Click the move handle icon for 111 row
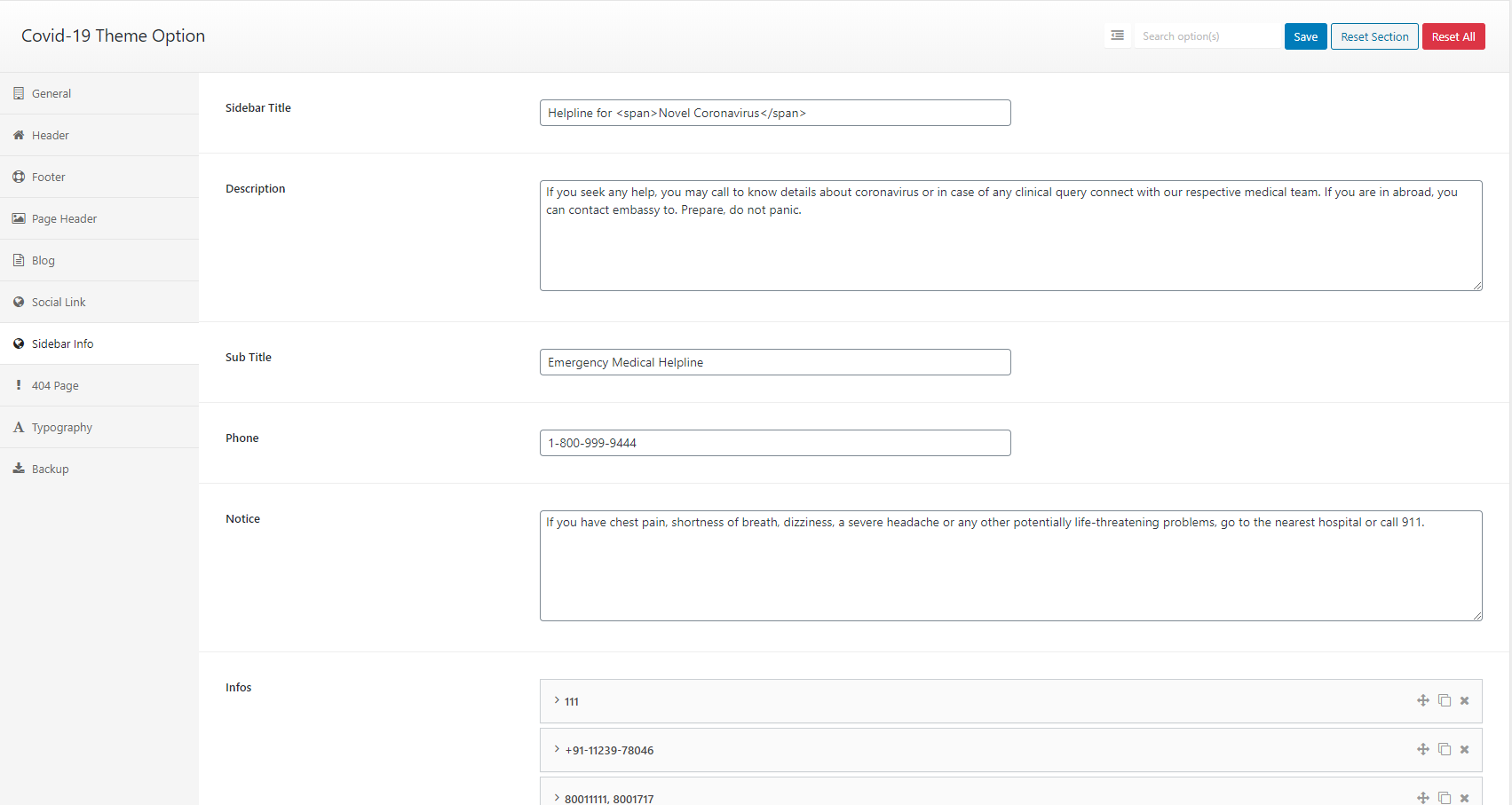 pos(1422,700)
